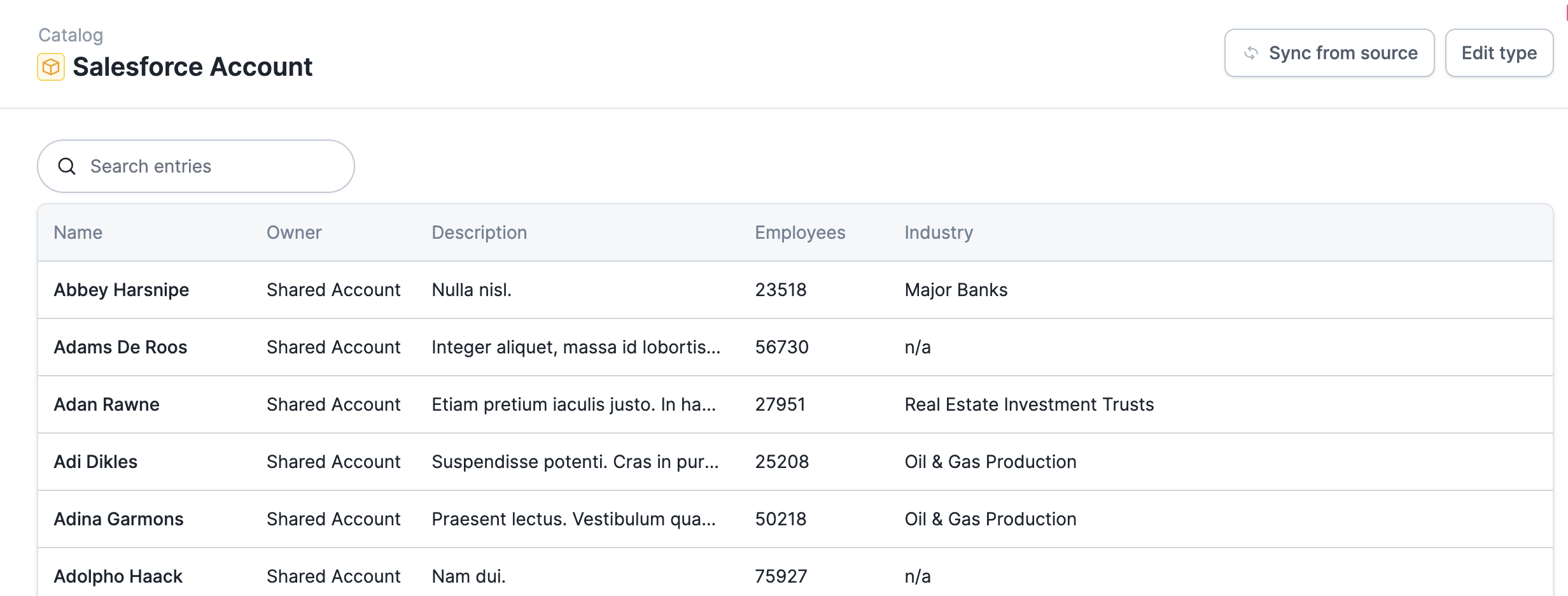Open the Abbey Harsnipe entry

122,290
